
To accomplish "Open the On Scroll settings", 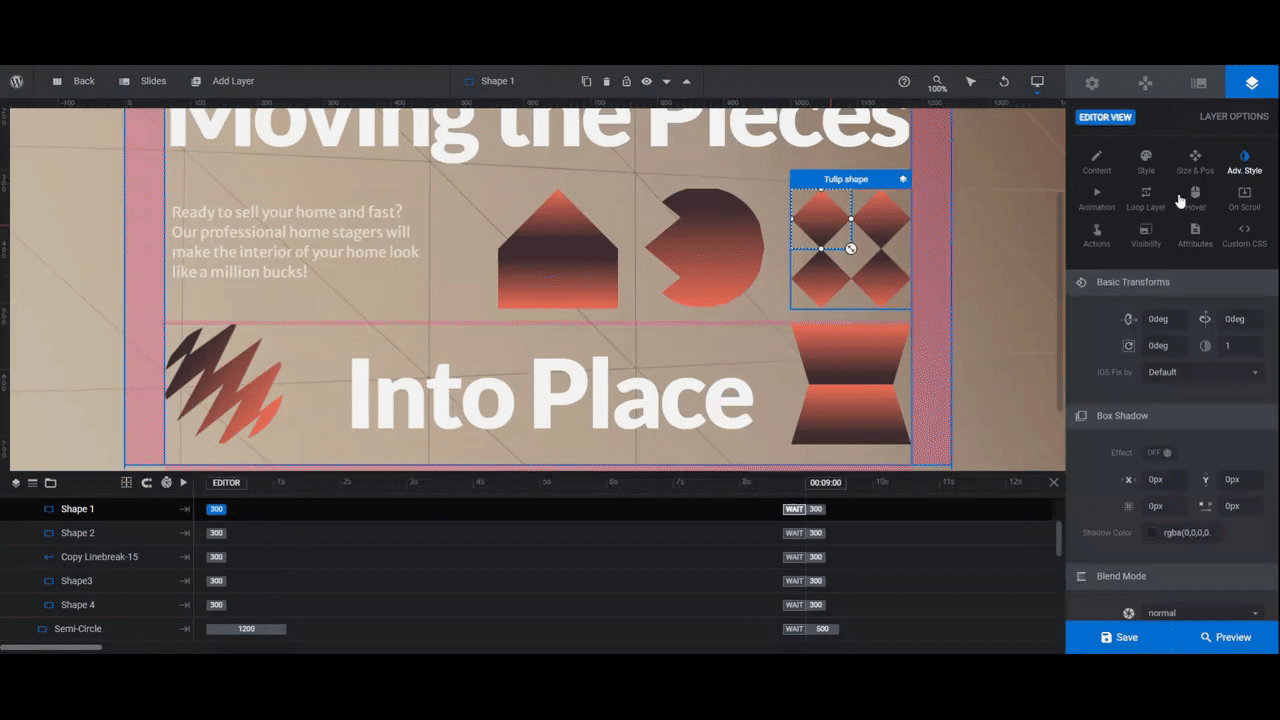I will 1244,199.
